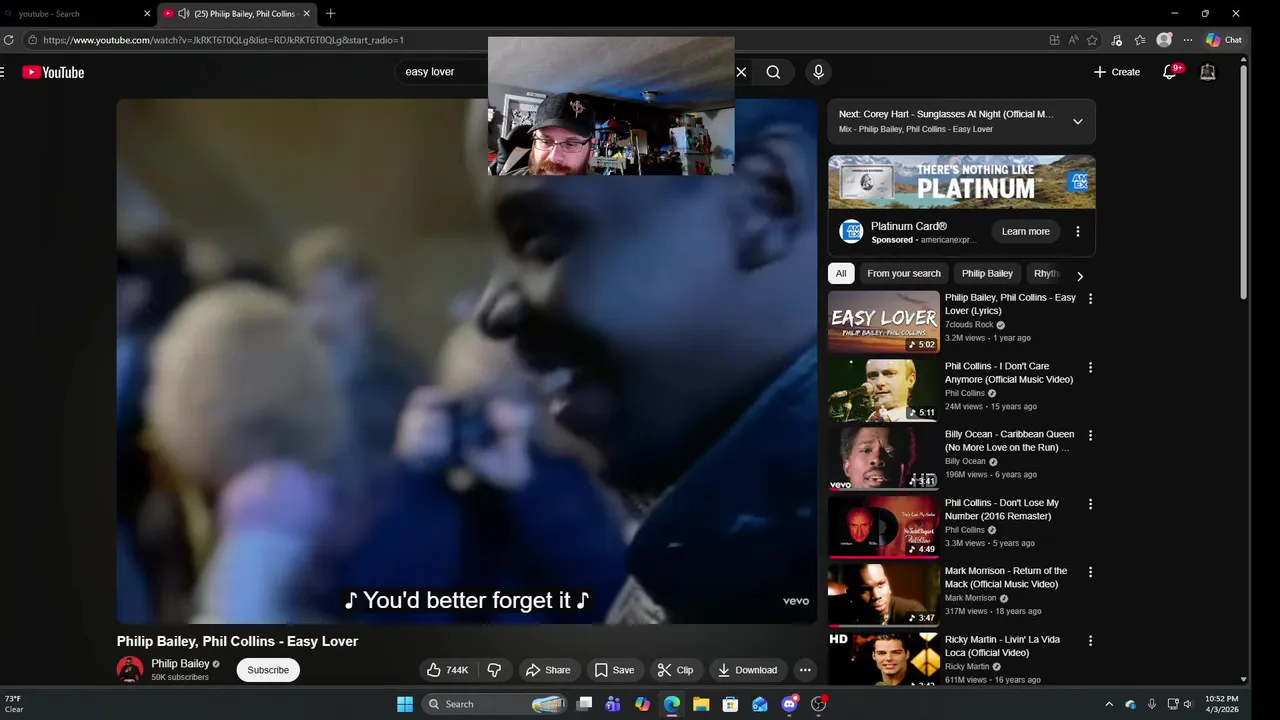Image resolution: width=1280 pixels, height=720 pixels.
Task: Open options for Easy Lover (Lyrics) video
Action: click(1090, 298)
